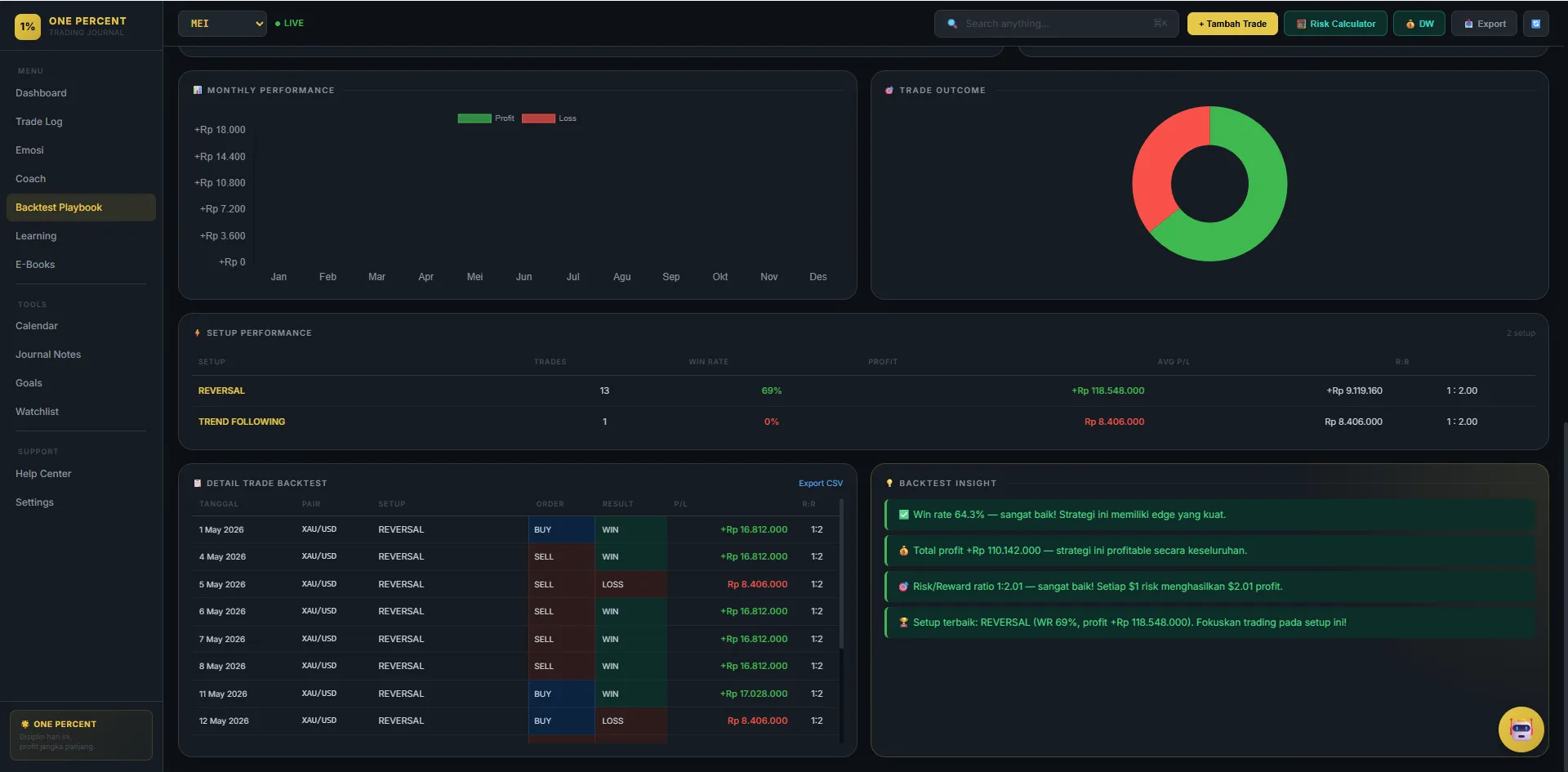The width and height of the screenshot is (1568, 772).
Task: Click the Detail Trade Backtest table icon
Action: (x=198, y=483)
